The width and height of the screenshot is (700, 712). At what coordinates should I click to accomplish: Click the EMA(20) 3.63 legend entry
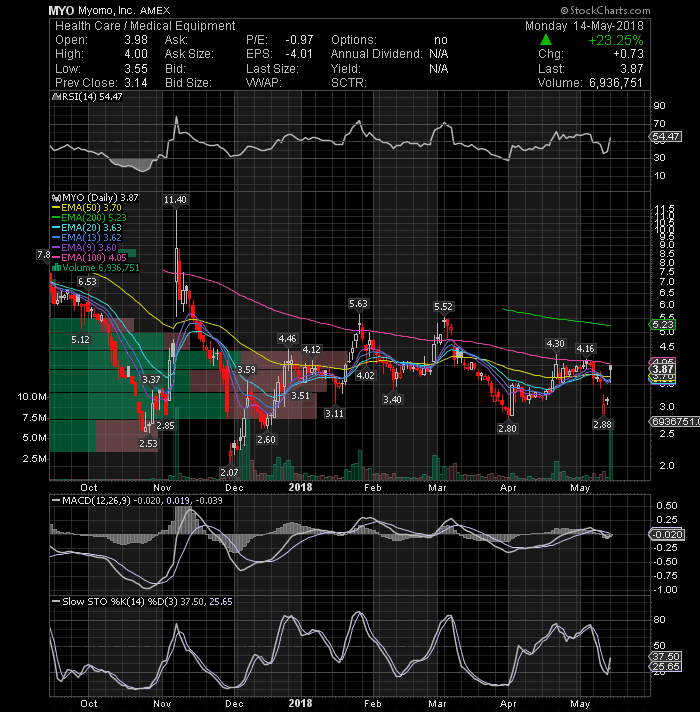87,228
